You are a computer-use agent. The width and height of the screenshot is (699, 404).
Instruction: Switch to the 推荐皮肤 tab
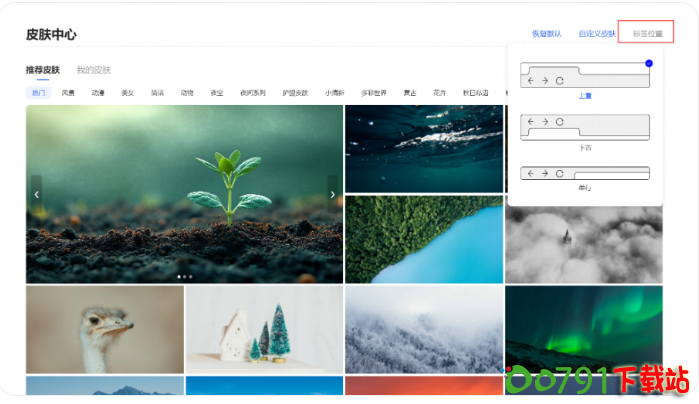point(43,71)
